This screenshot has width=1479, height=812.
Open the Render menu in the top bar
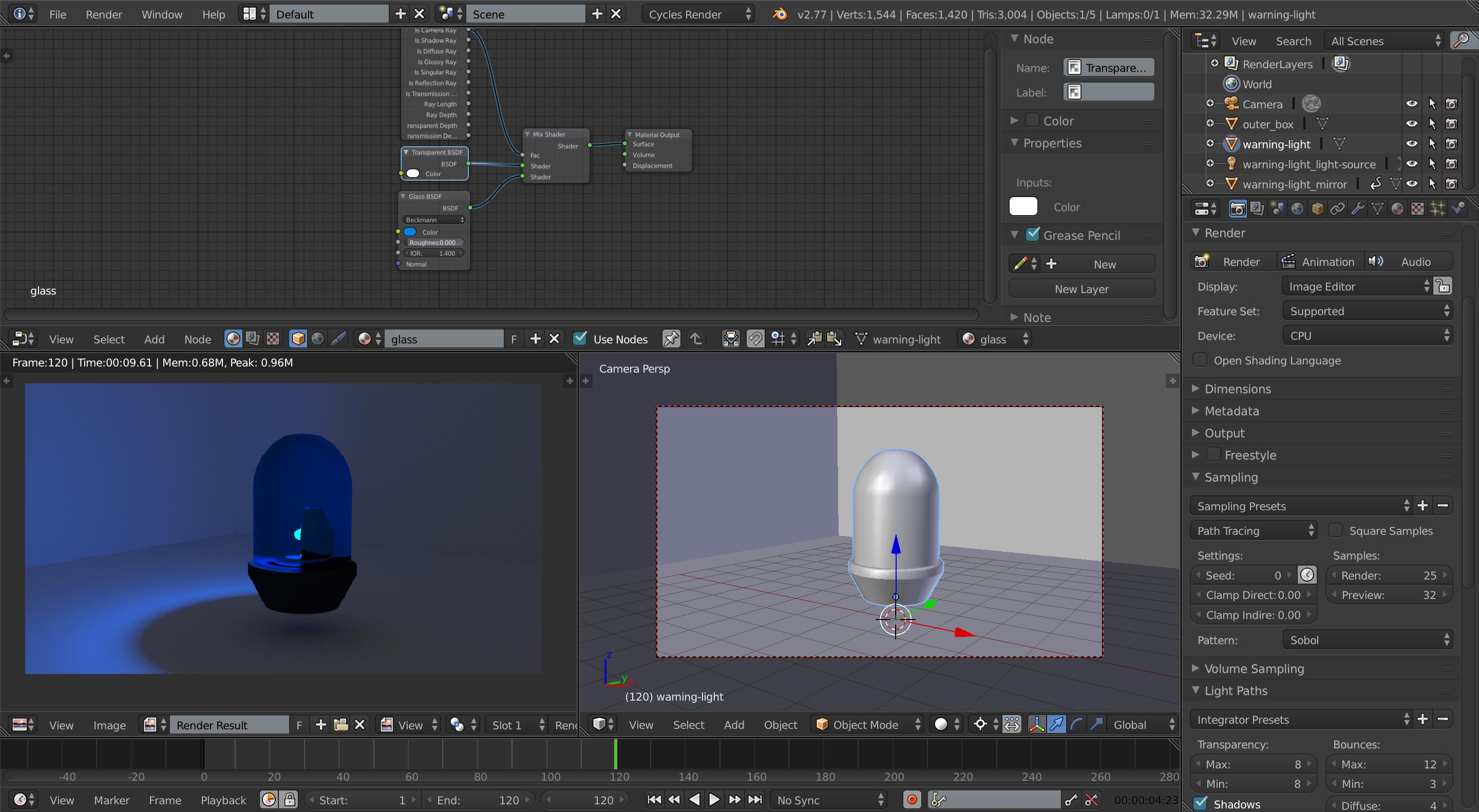coord(104,14)
